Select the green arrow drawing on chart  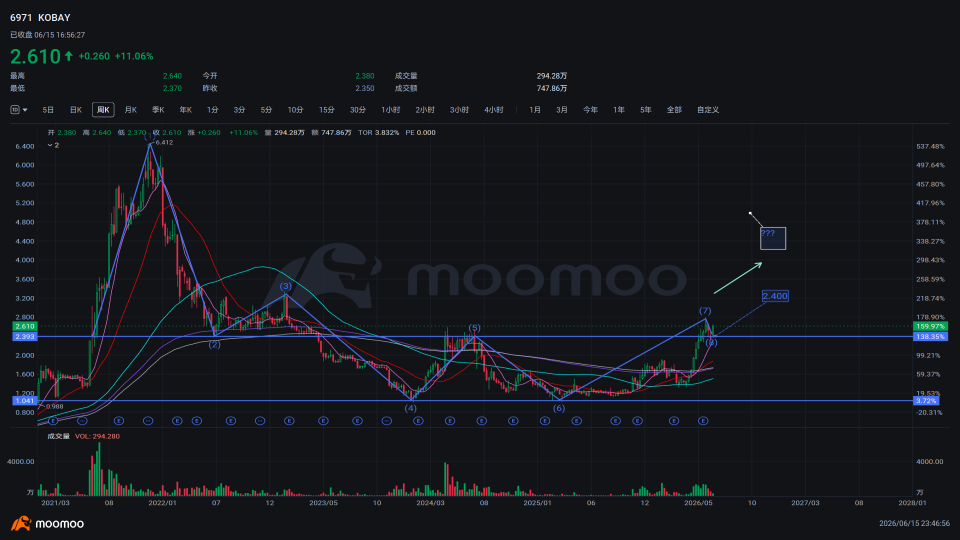coord(738,278)
